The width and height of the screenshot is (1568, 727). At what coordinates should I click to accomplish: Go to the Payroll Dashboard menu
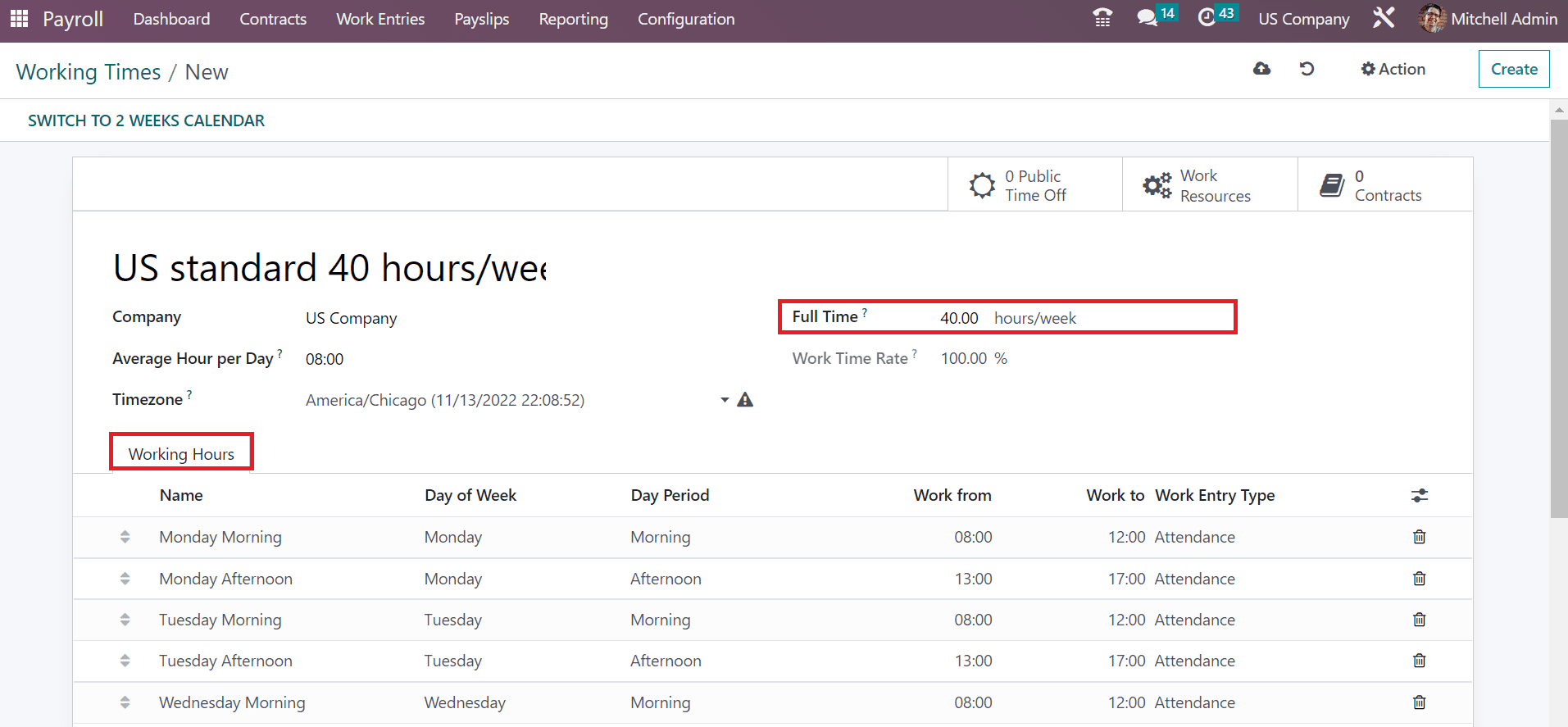(171, 19)
